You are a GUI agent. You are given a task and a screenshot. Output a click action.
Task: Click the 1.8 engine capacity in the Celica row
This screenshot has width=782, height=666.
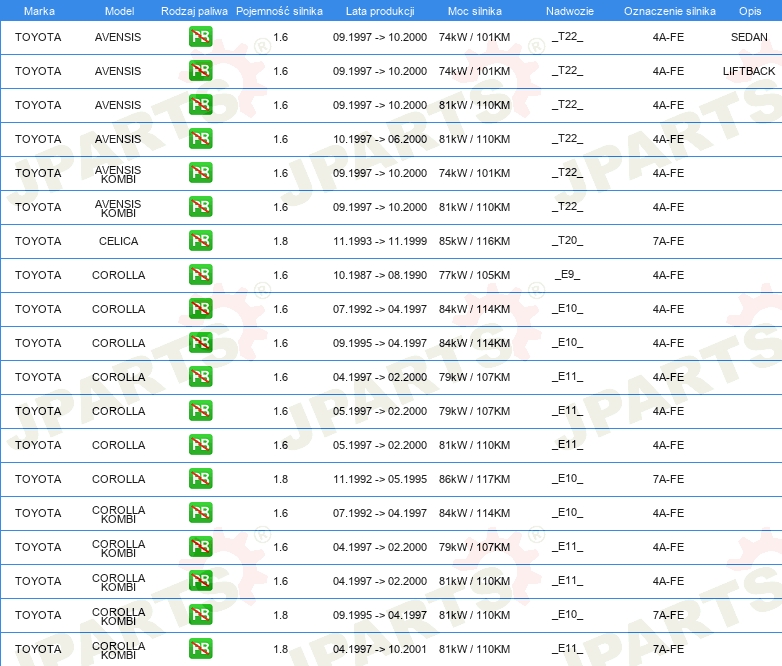[280, 241]
